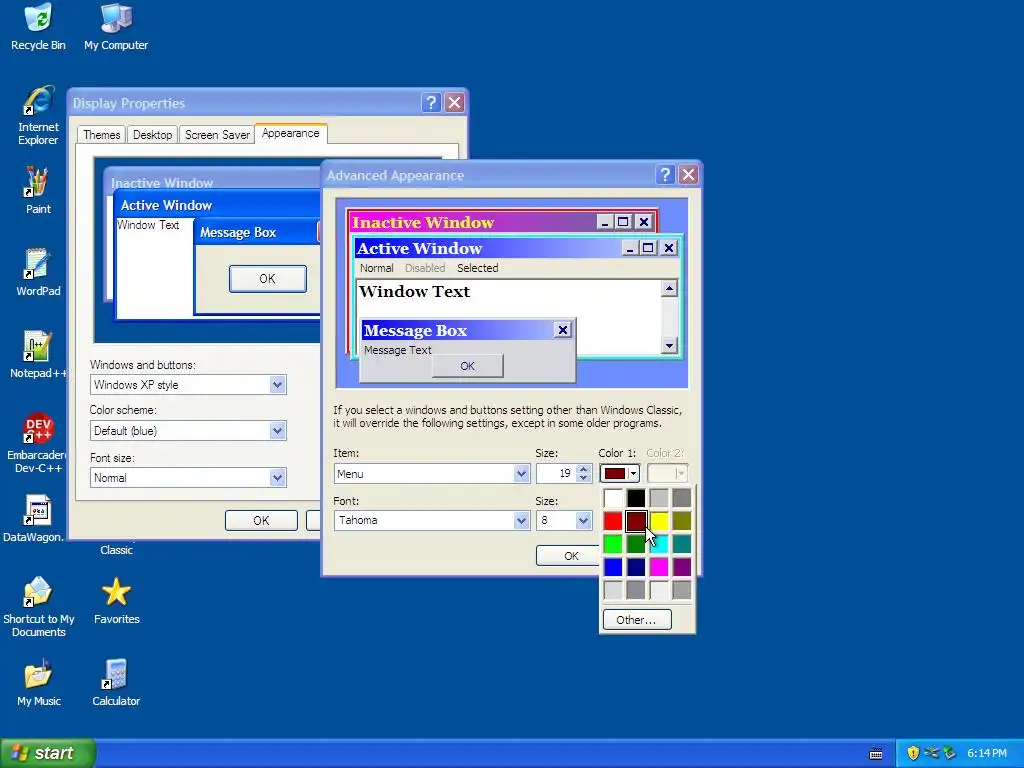Click OK in Advanced Appearance dialog
Image resolution: width=1024 pixels, height=768 pixels.
pyautogui.click(x=567, y=555)
